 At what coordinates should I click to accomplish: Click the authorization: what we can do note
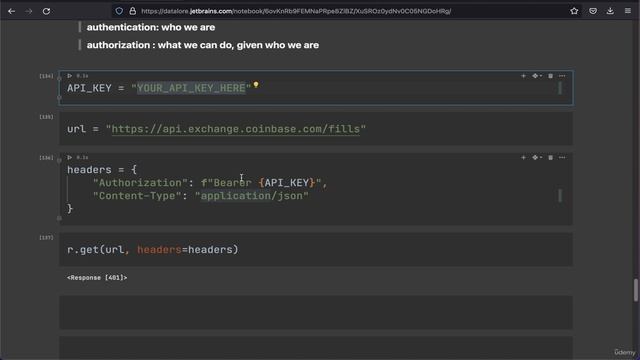(202, 45)
